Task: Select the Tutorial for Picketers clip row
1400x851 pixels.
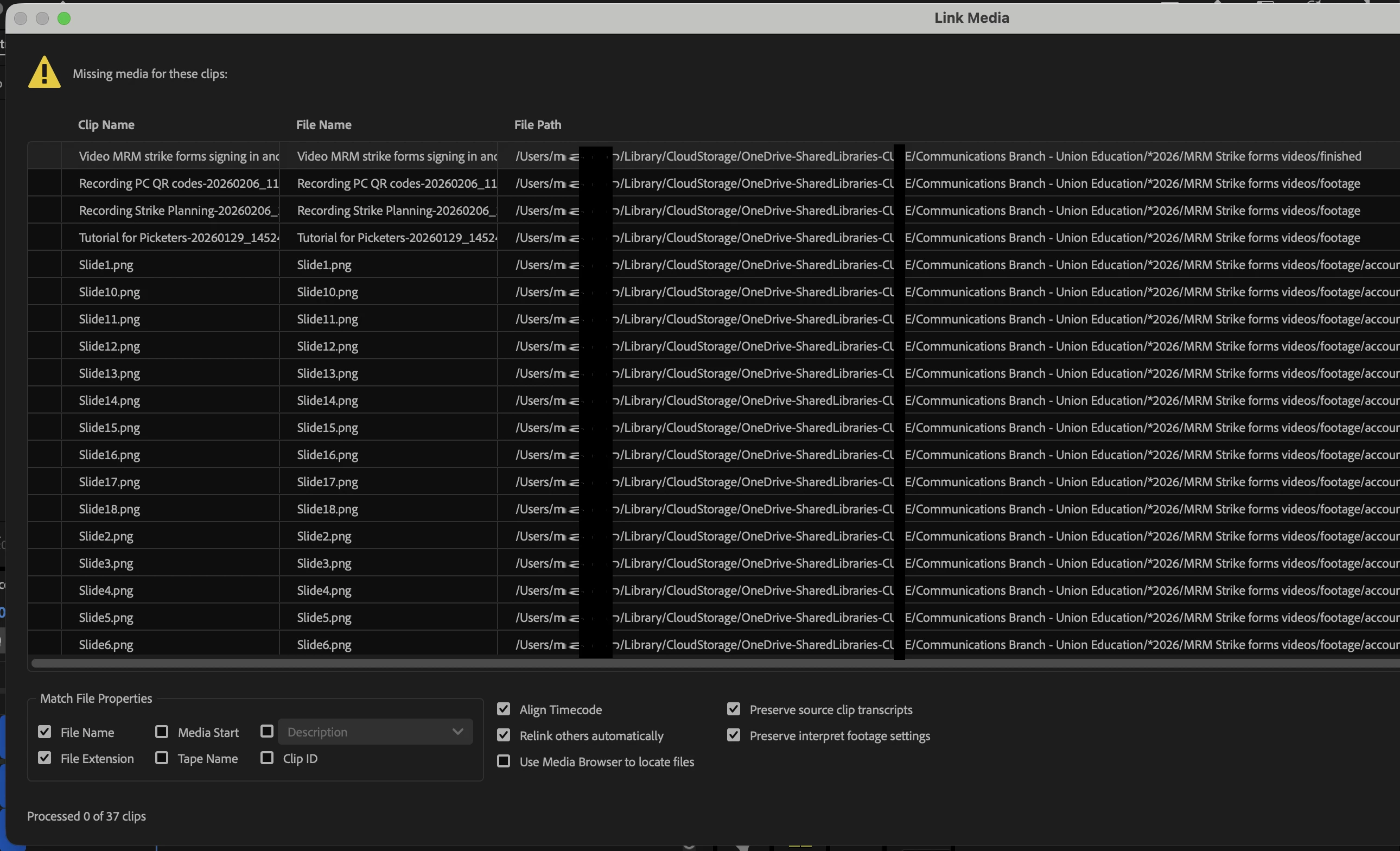Action: tap(179, 238)
